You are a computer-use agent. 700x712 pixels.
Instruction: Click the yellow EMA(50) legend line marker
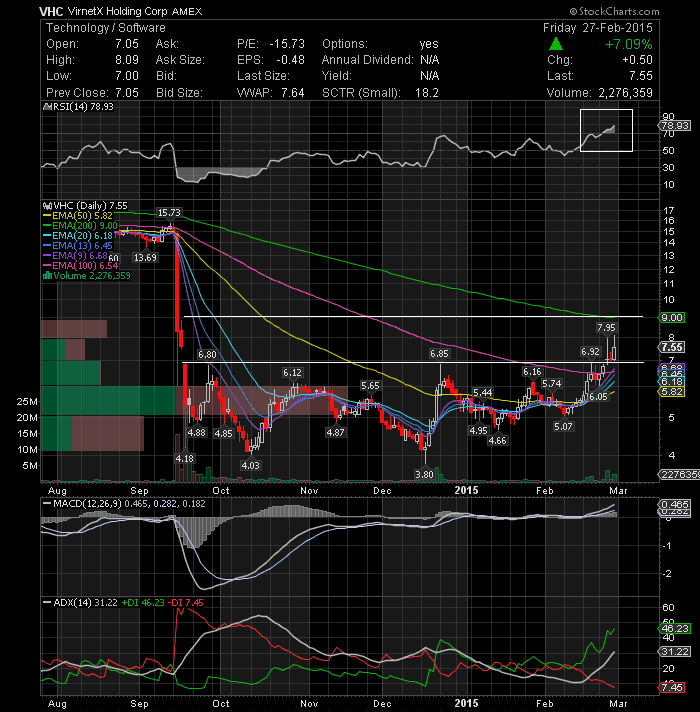click(x=47, y=216)
